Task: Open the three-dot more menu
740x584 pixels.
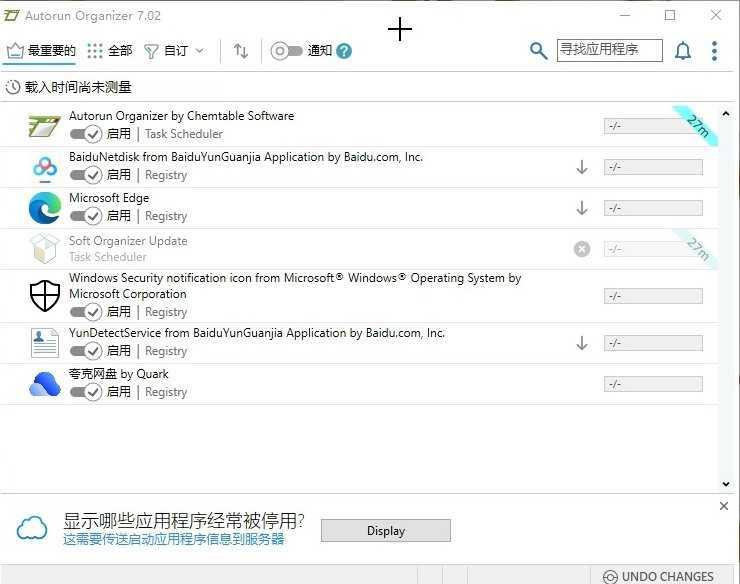Action: click(x=715, y=51)
